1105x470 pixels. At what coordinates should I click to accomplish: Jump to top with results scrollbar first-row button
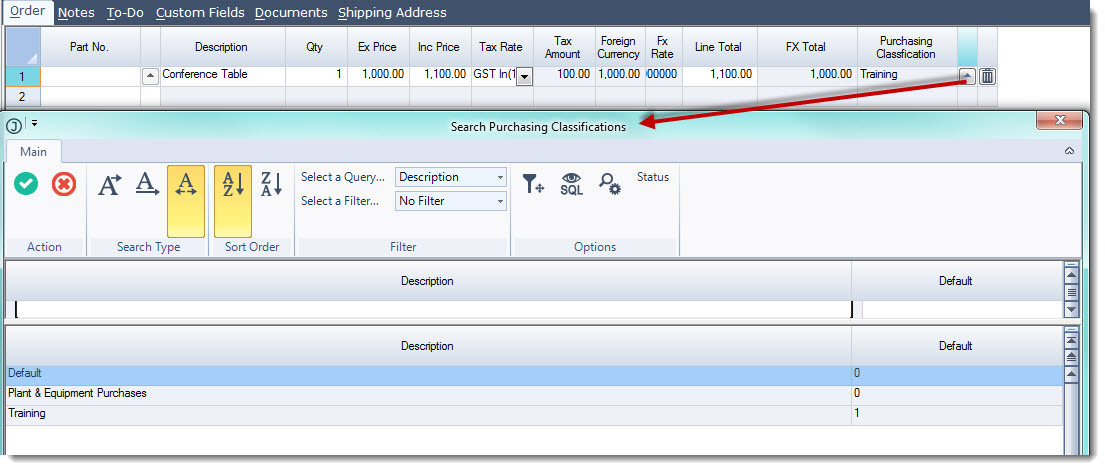(1072, 340)
